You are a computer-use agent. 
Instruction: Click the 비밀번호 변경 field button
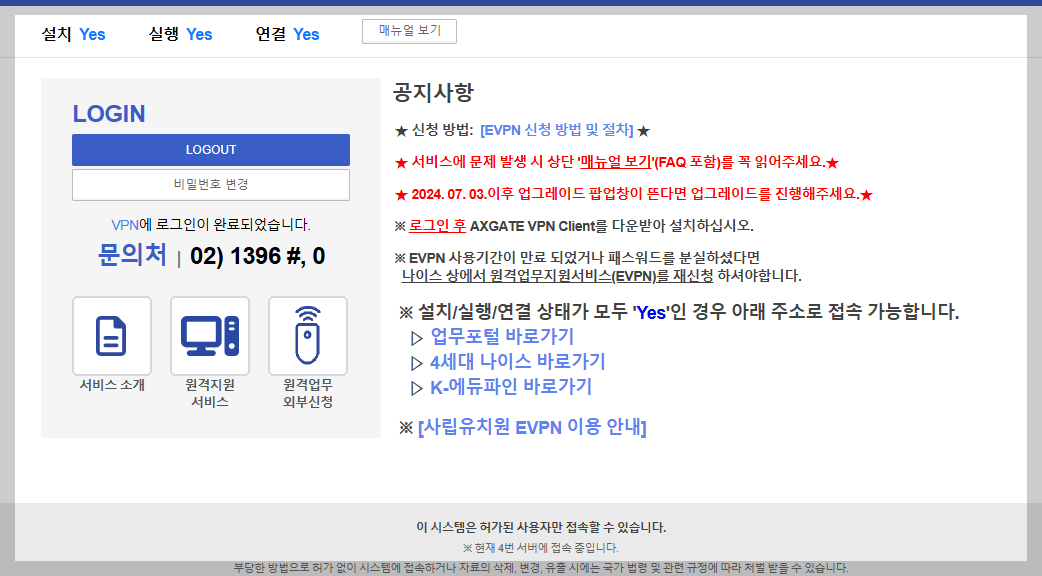pos(210,185)
